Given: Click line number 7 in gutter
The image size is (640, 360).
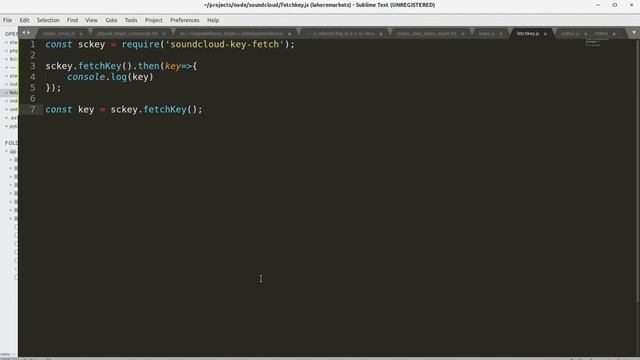Looking at the screenshot, I should coord(33,109).
